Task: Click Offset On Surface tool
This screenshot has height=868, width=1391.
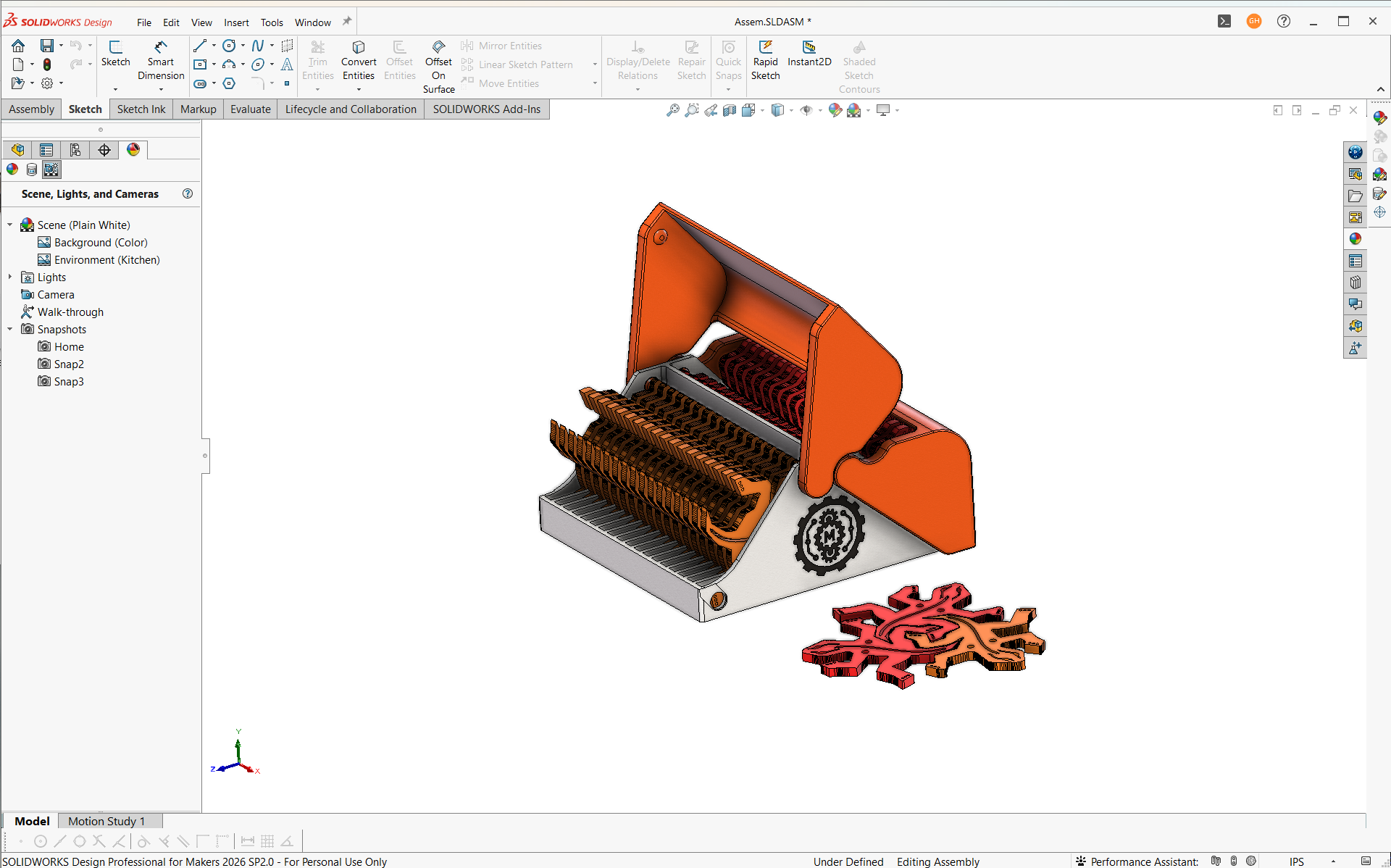Action: pyautogui.click(x=439, y=67)
